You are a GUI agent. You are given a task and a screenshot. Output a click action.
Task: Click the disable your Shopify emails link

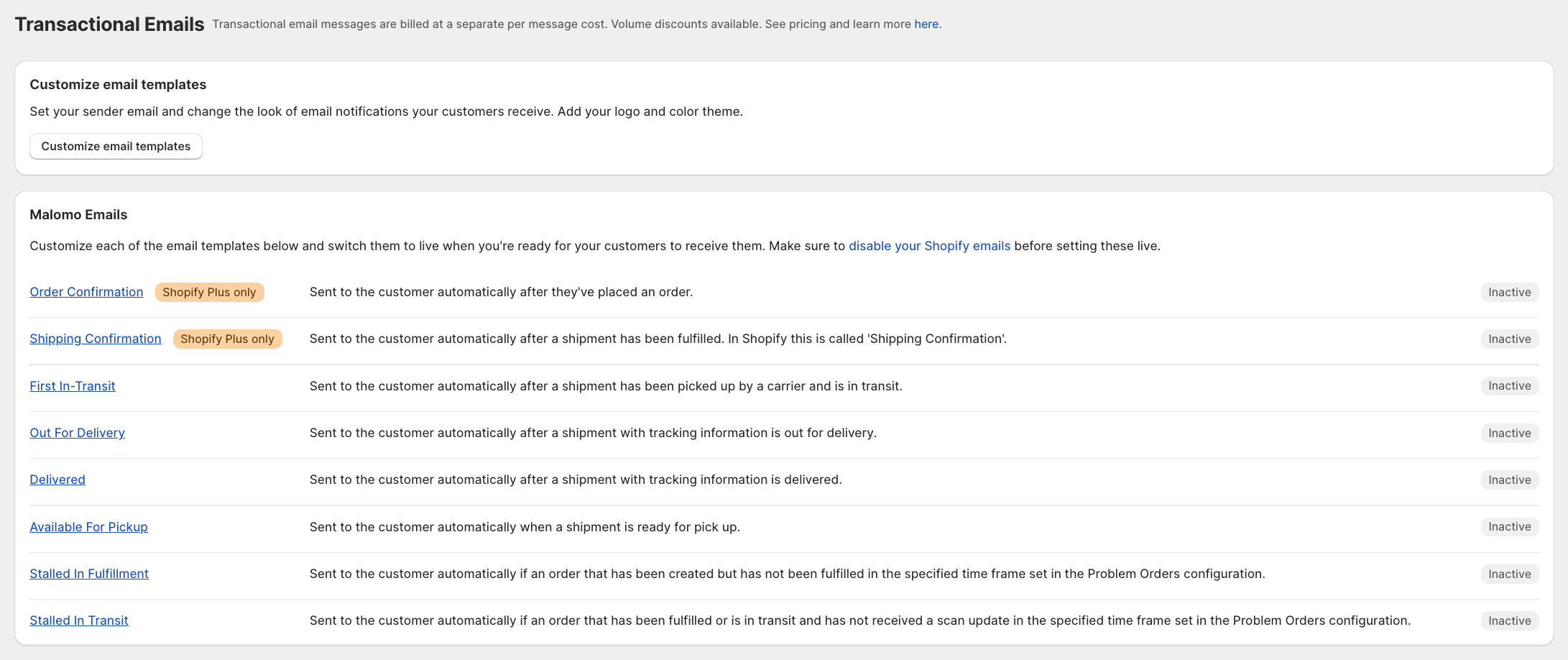[x=929, y=245]
